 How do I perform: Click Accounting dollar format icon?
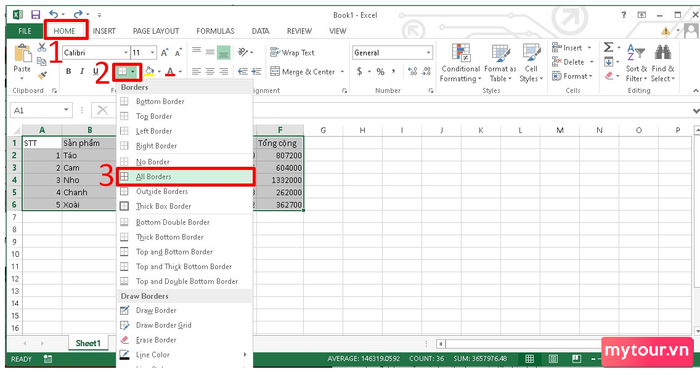pos(359,71)
